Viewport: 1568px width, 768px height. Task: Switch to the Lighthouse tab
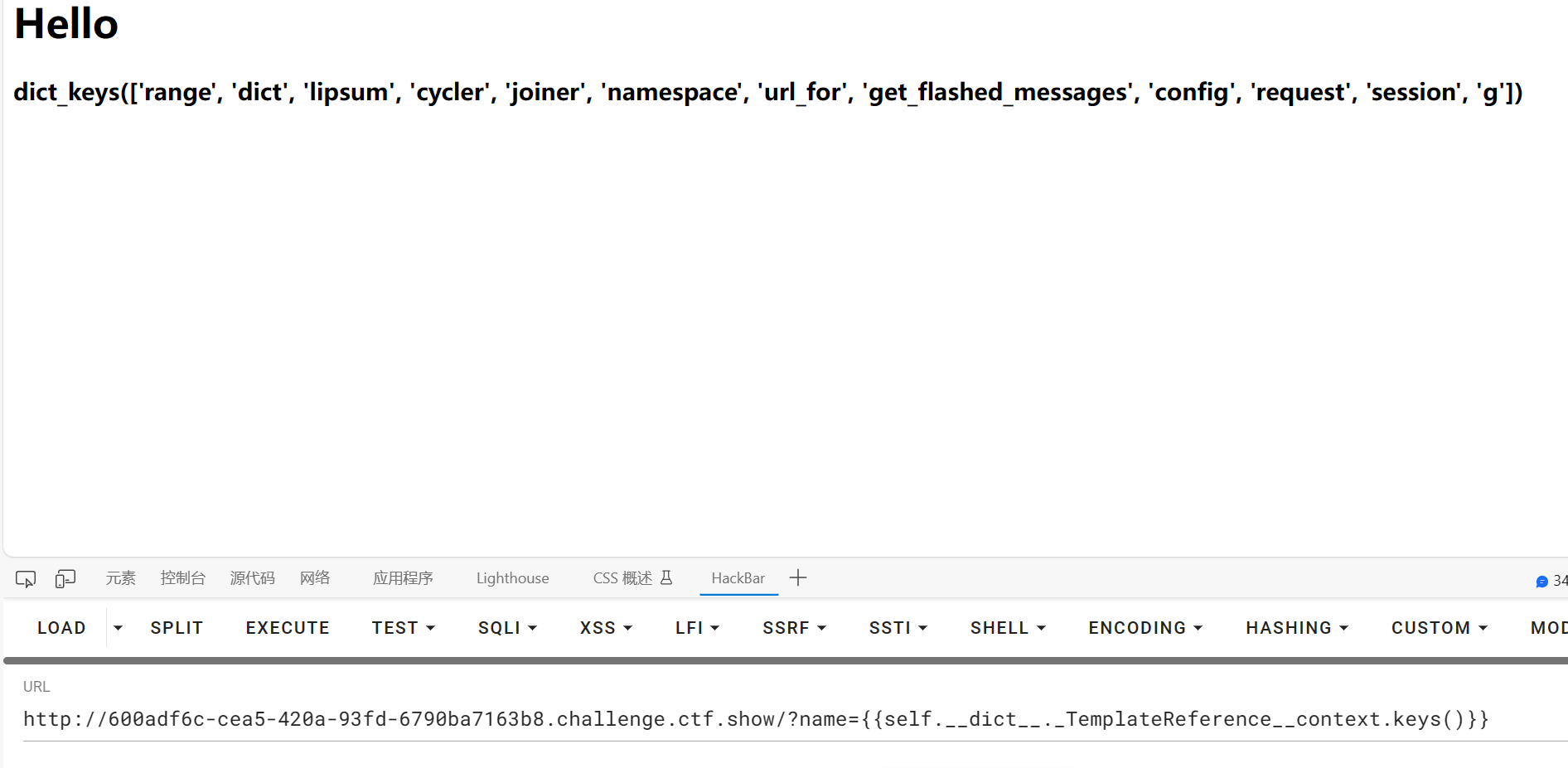(512, 578)
